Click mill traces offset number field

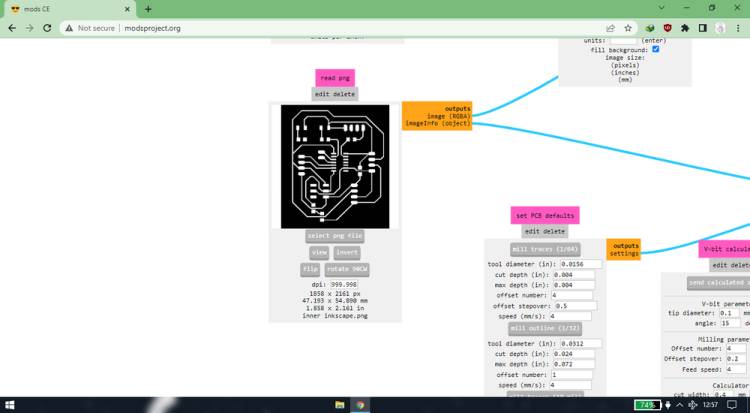pyautogui.click(x=572, y=295)
